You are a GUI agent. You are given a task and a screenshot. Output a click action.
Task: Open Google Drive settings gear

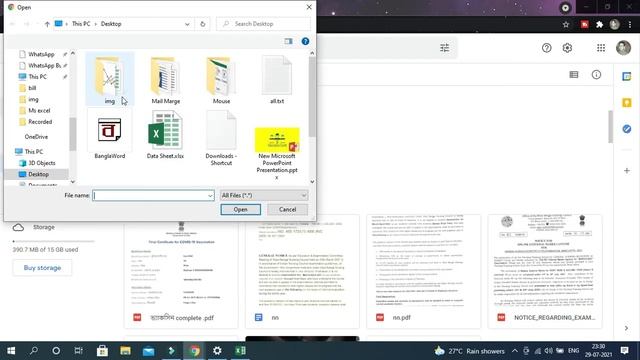pos(567,48)
